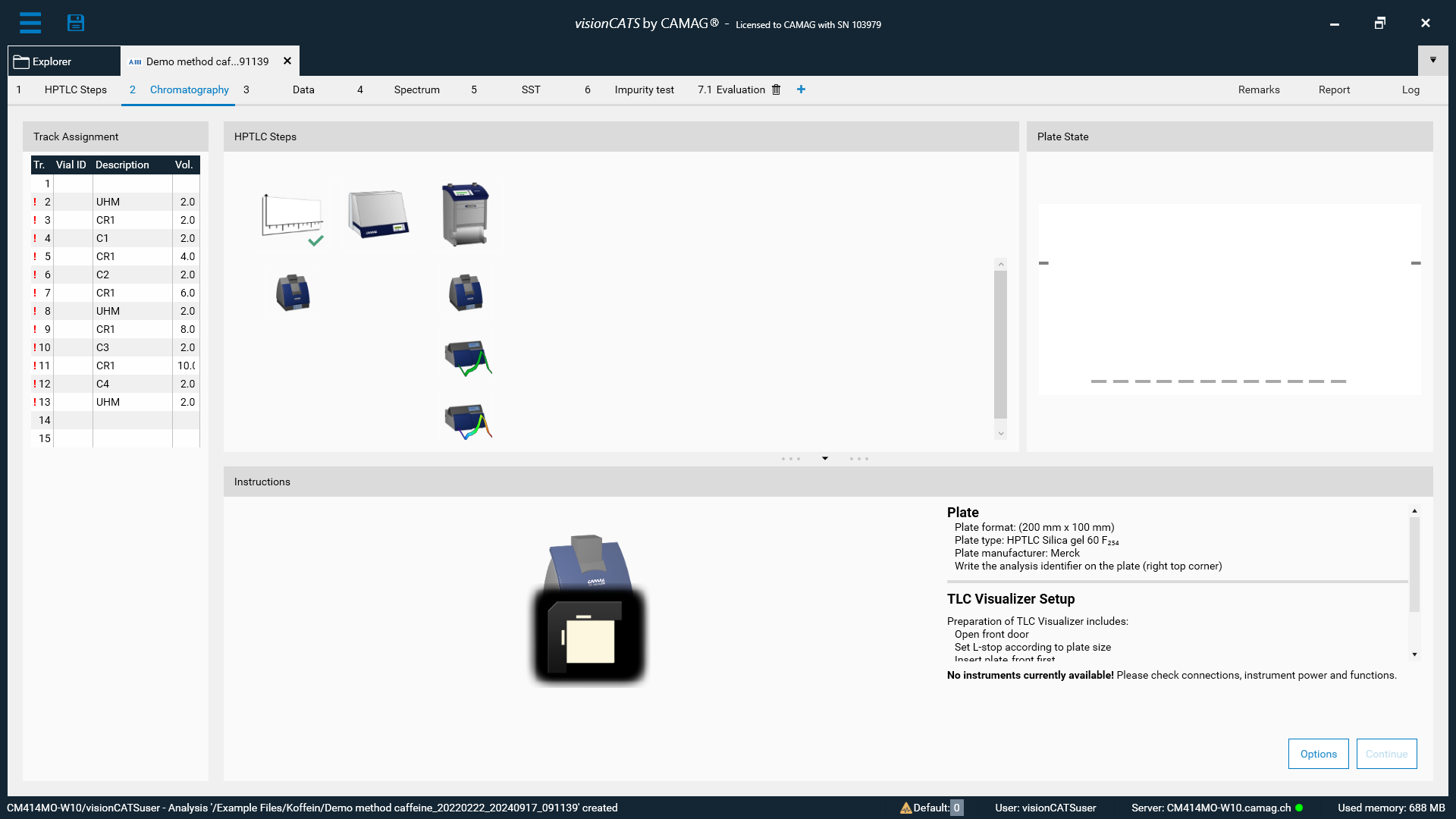
Task: Select the development chamber instrument step
Action: (x=466, y=215)
